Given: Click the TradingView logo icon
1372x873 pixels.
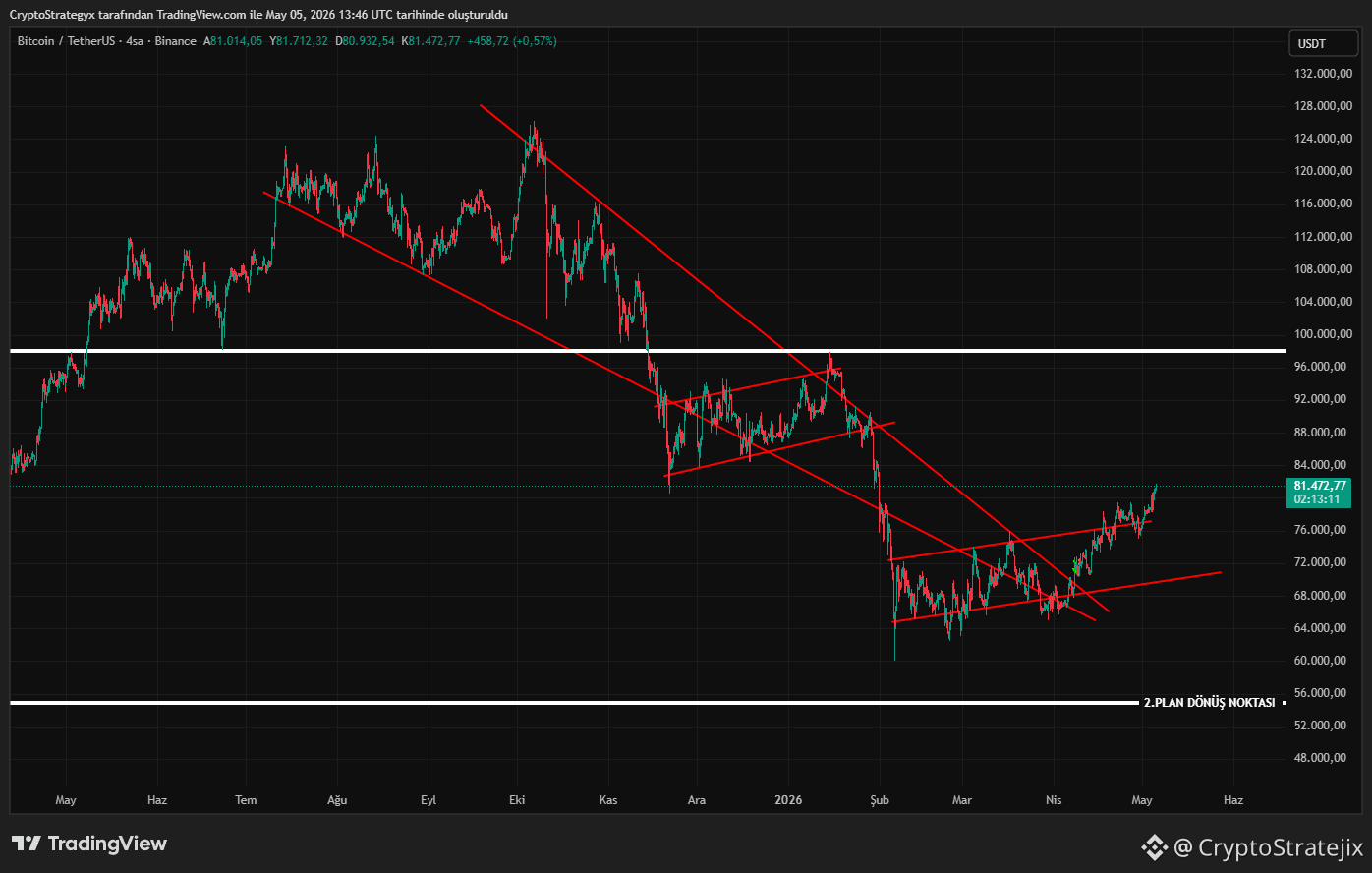Looking at the screenshot, I should click(27, 844).
